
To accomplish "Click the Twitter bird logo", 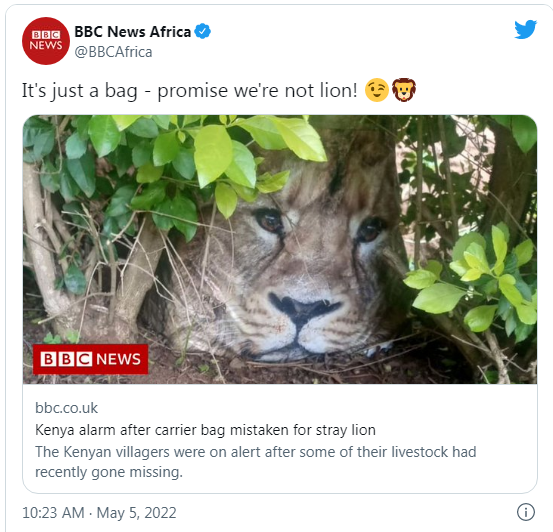I will [525, 29].
